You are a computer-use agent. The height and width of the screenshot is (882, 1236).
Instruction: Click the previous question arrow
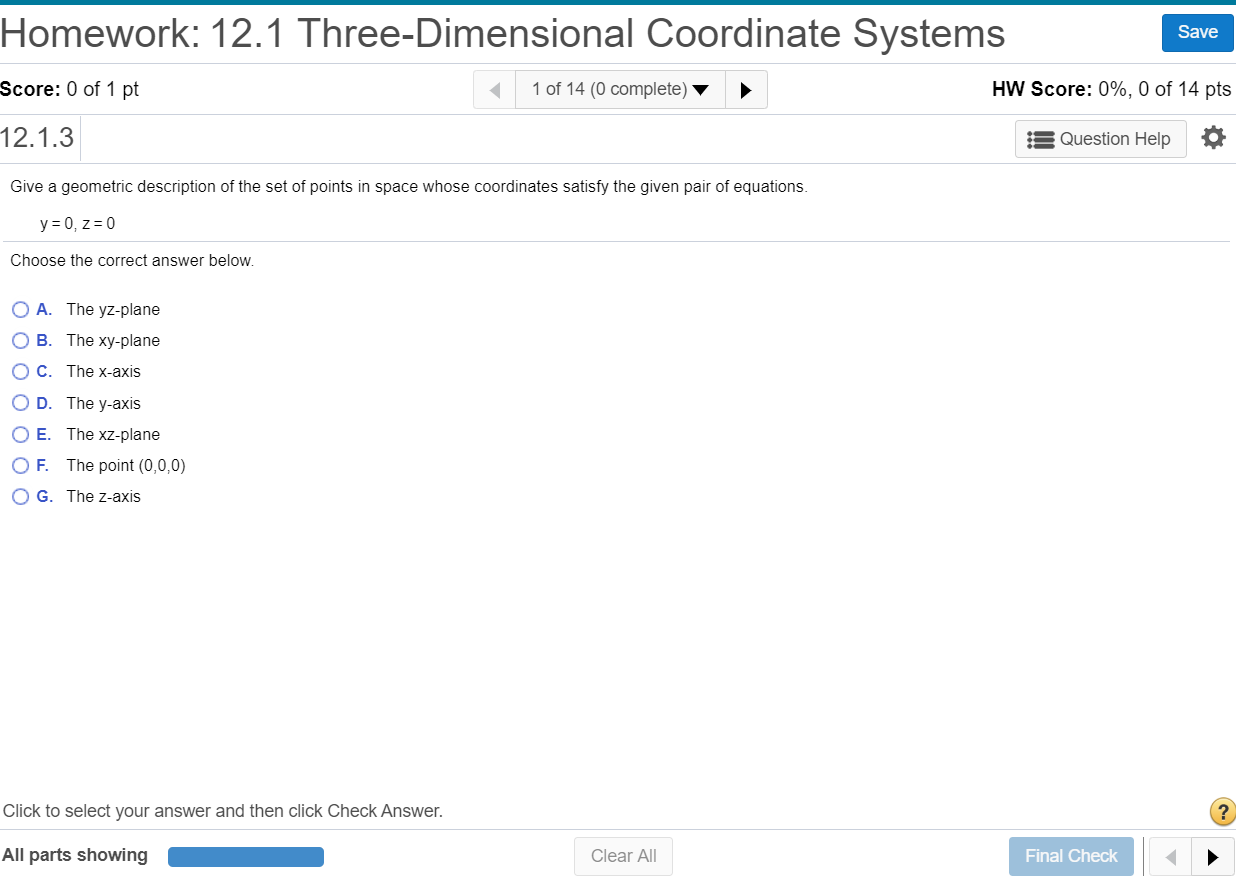tap(494, 89)
